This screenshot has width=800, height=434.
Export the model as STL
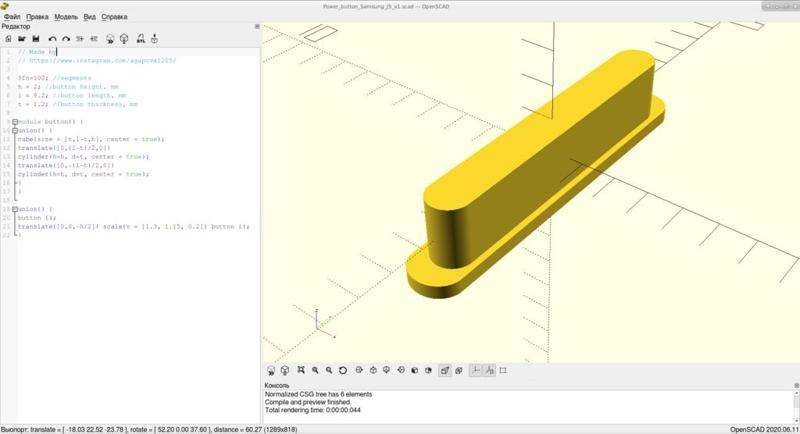[x=140, y=39]
